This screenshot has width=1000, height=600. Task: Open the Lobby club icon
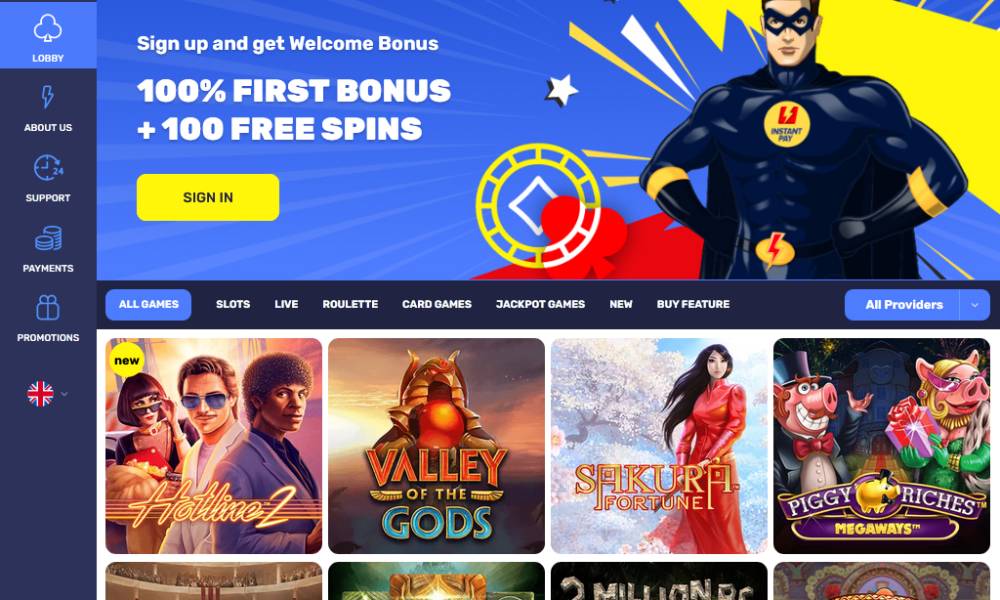coord(48,28)
